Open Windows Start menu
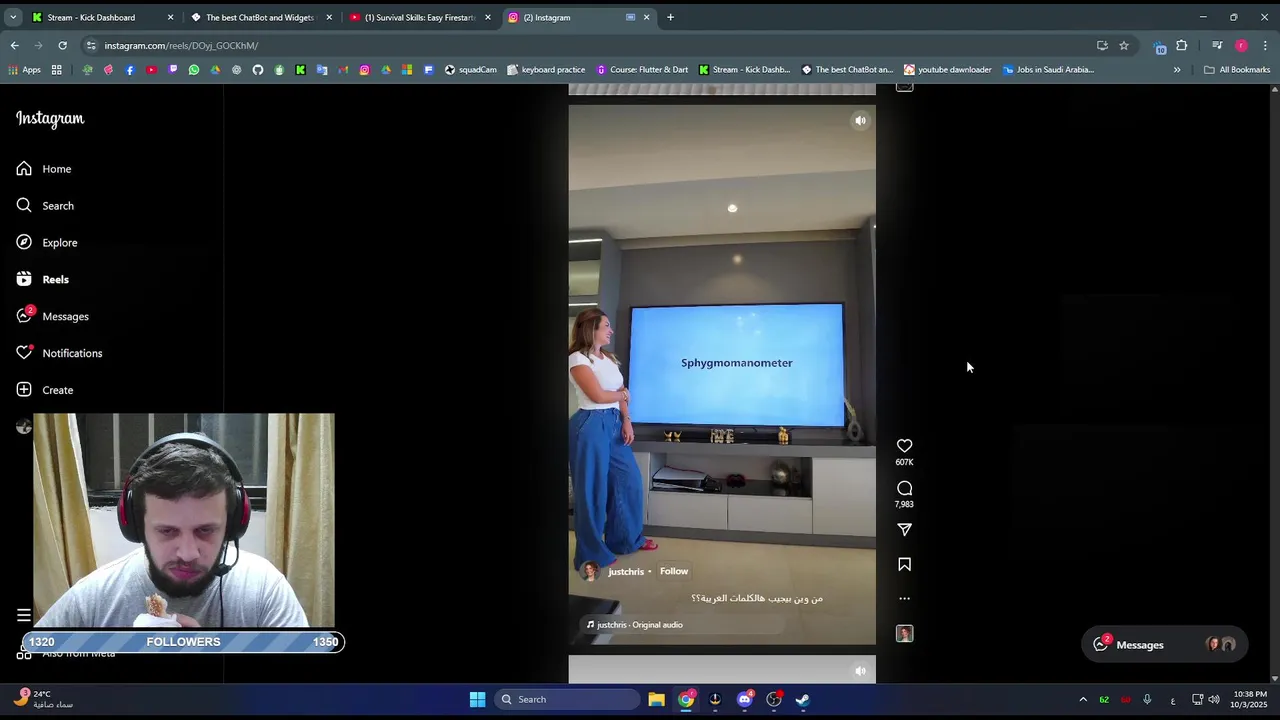The image size is (1280, 720). pyautogui.click(x=477, y=699)
